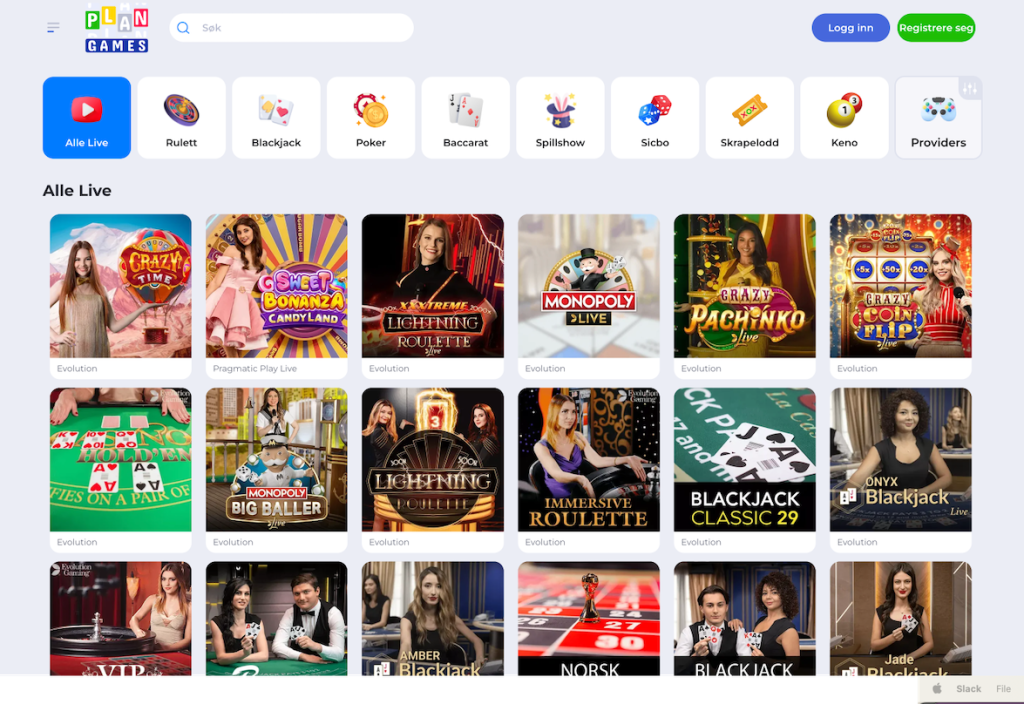
Task: Open the Slack menu
Action: pos(968,688)
